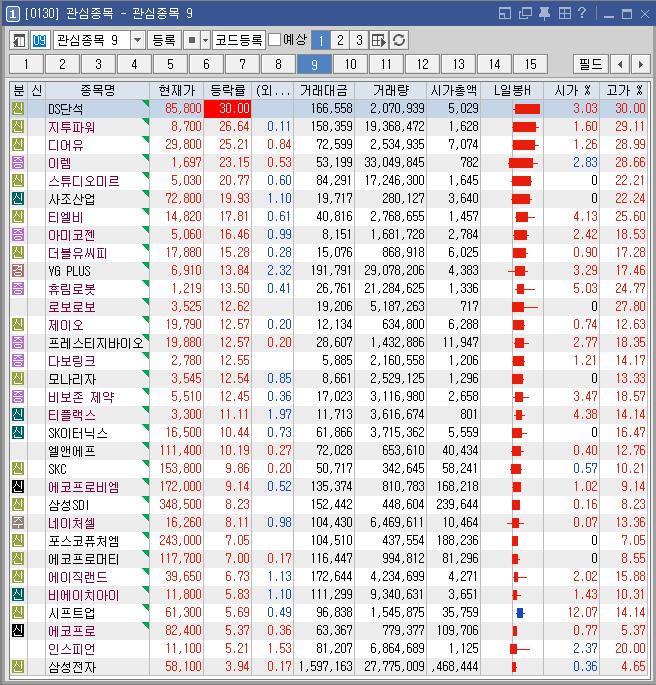Click the teal 신 badge on SK이터닉스 row
Screen dimensions: 656x685
pyautogui.click(x=18, y=432)
